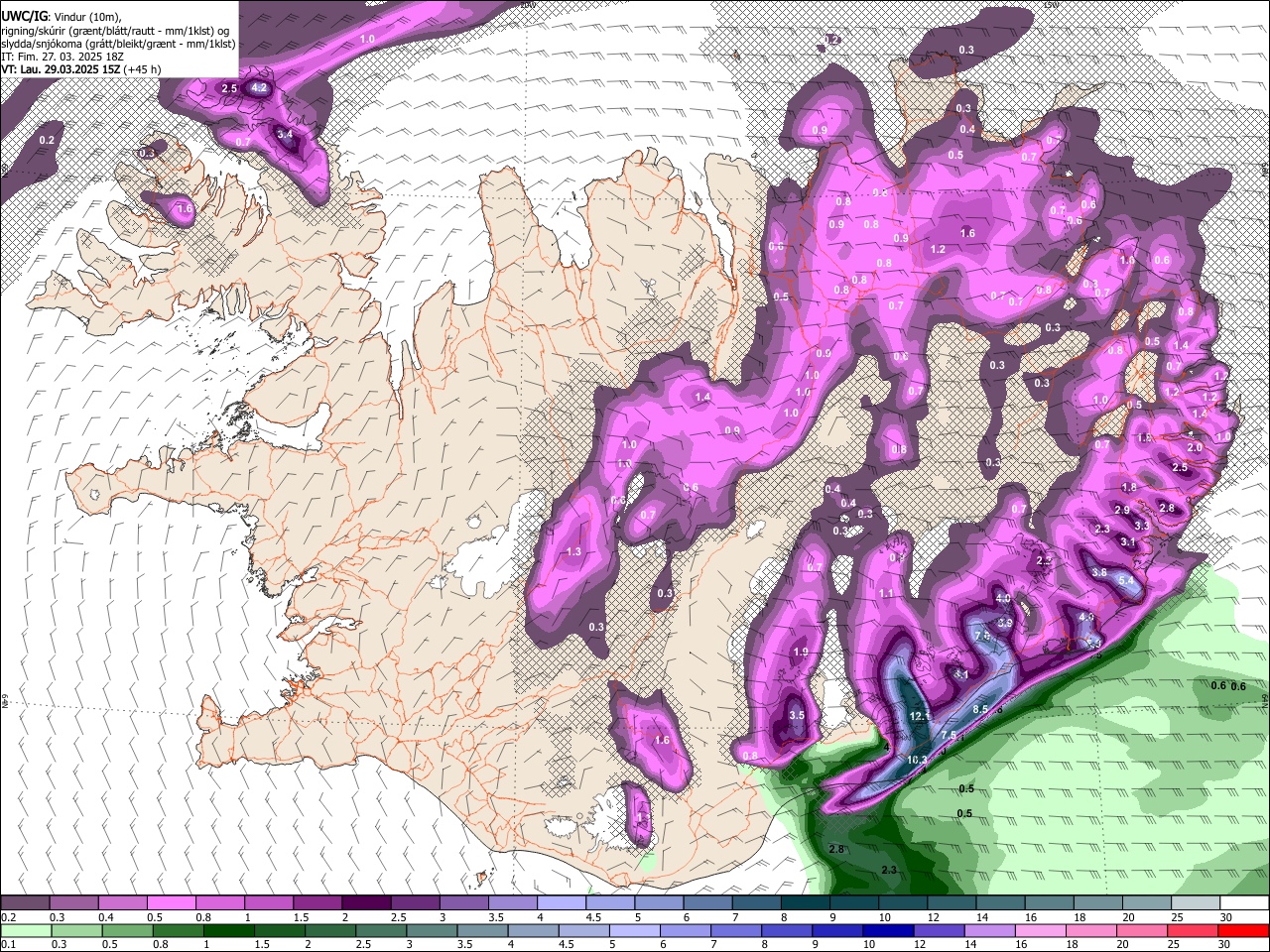This screenshot has height=952, width=1270.
Task: Click the 4.2 snowfall value in the northwest
Action: coord(260,88)
